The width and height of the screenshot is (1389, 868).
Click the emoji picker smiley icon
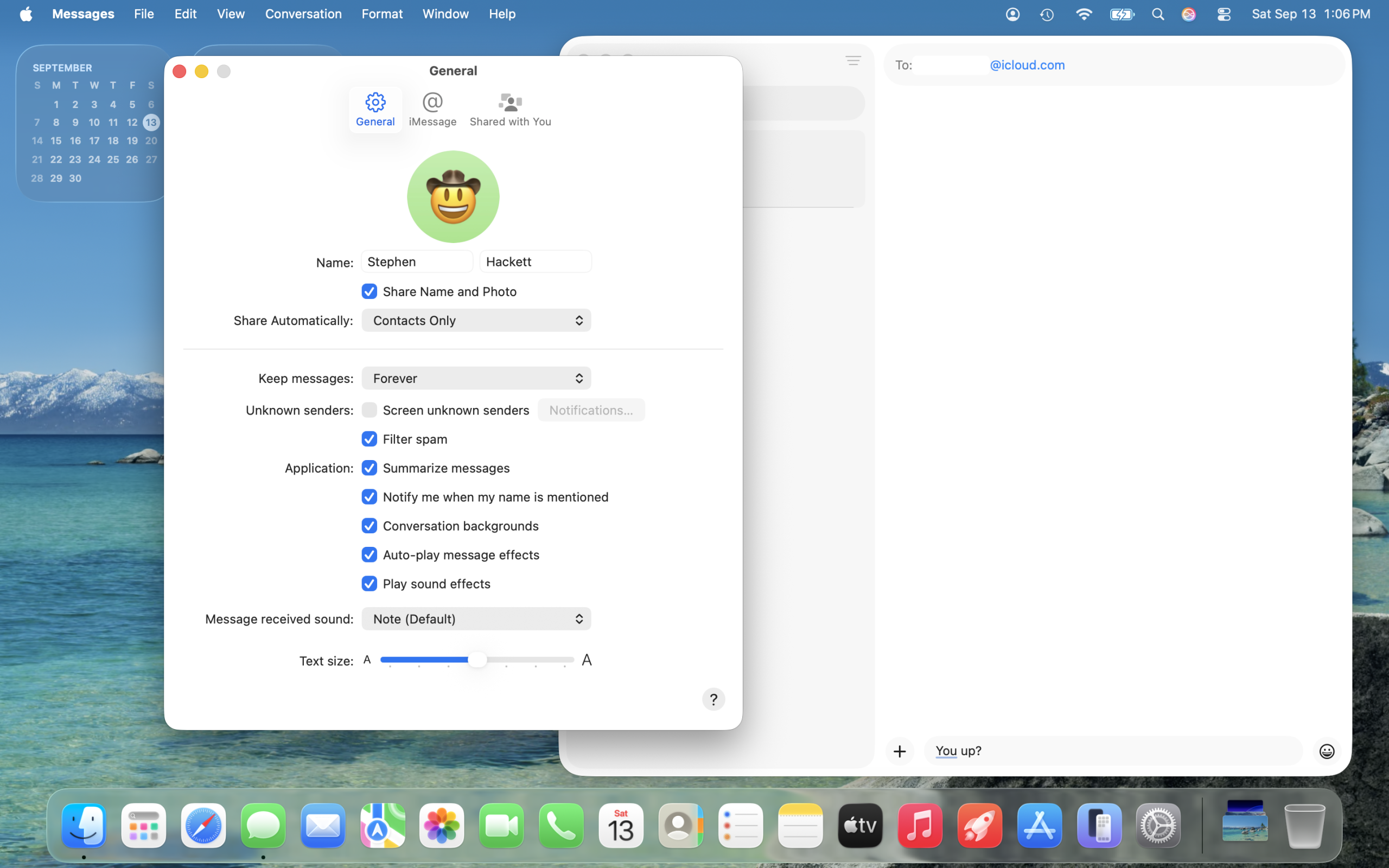(x=1327, y=751)
